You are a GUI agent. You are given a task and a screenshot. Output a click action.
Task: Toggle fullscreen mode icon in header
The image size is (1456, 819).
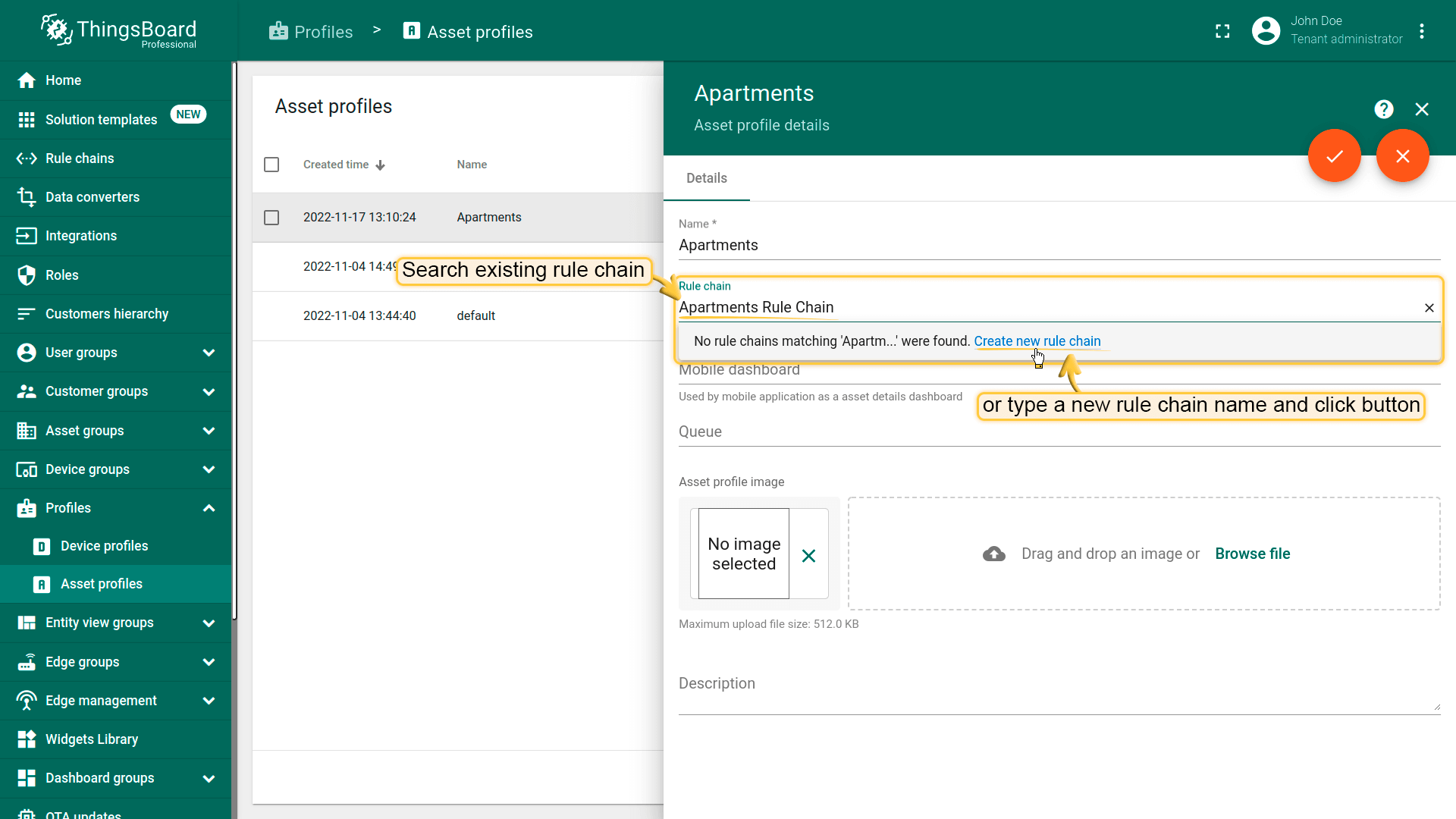[x=1222, y=31]
